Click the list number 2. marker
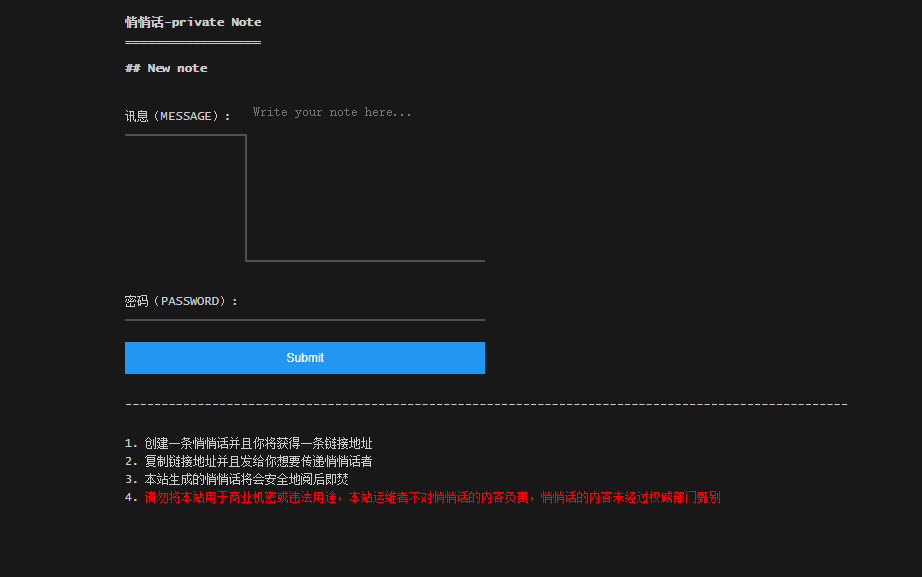 coord(131,461)
